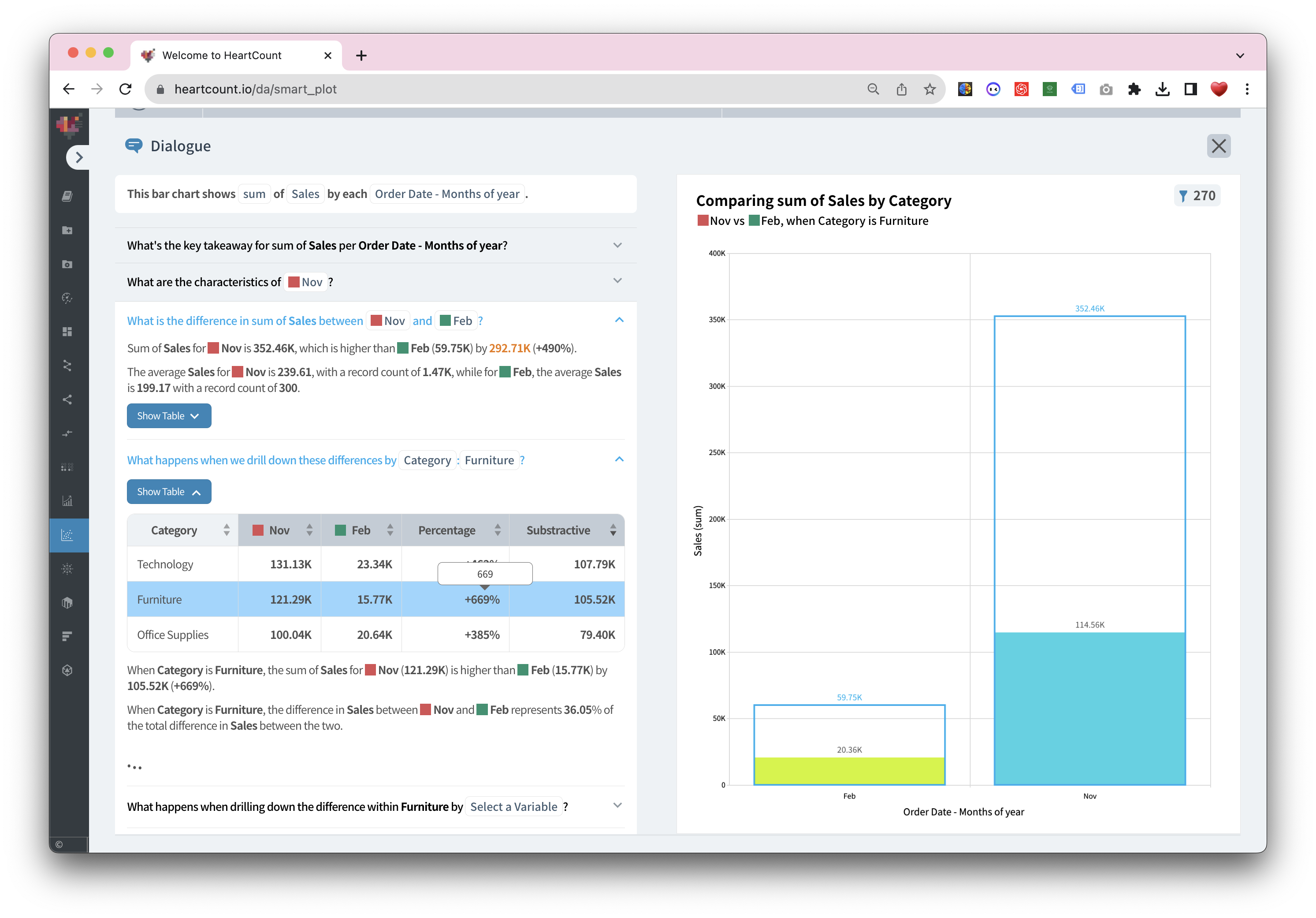1316x918 pixels.
Task: Reload the page
Action: click(x=126, y=90)
